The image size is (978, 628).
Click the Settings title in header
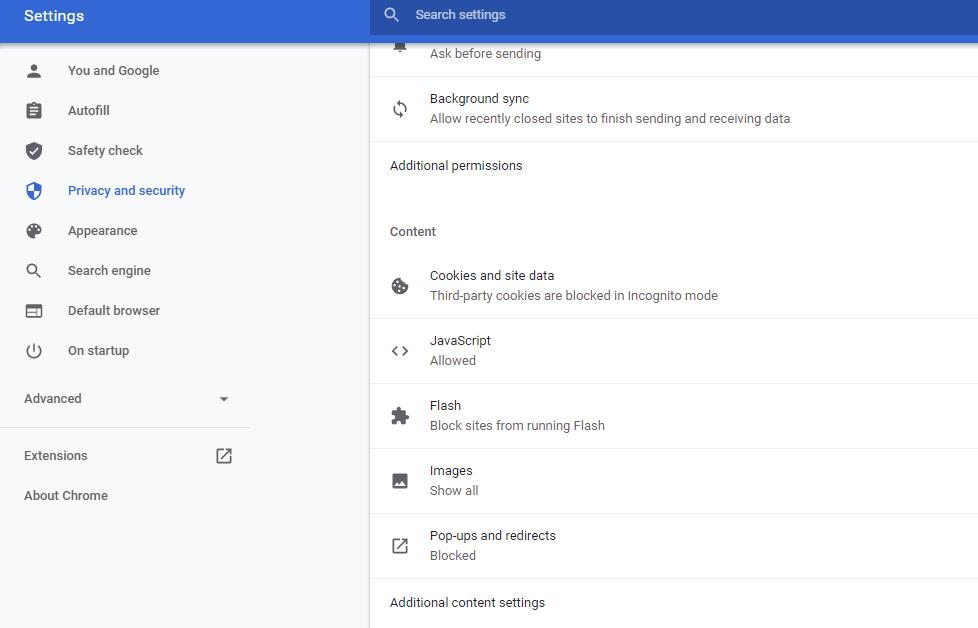tap(54, 16)
